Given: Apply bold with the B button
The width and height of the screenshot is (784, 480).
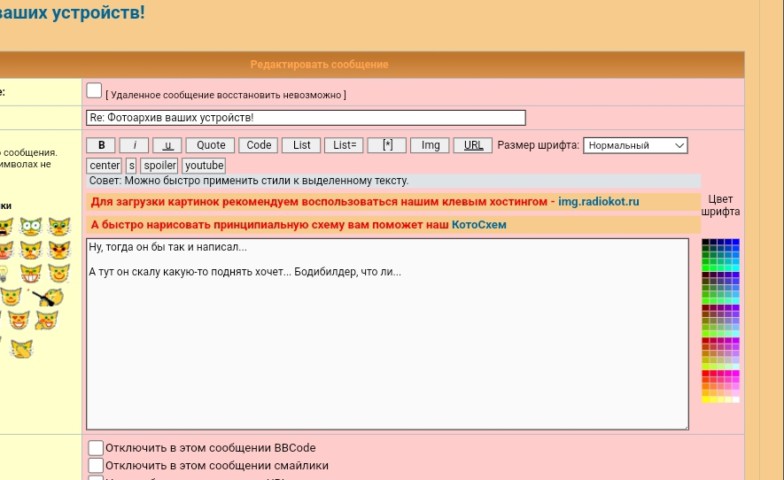Looking at the screenshot, I should tap(101, 145).
